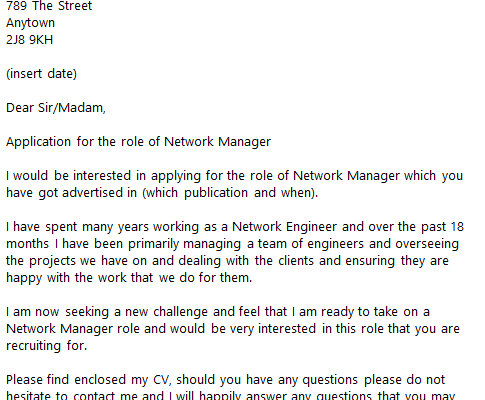
Task: Click the word 'challenge' in the paragraph
Action: pos(180,312)
